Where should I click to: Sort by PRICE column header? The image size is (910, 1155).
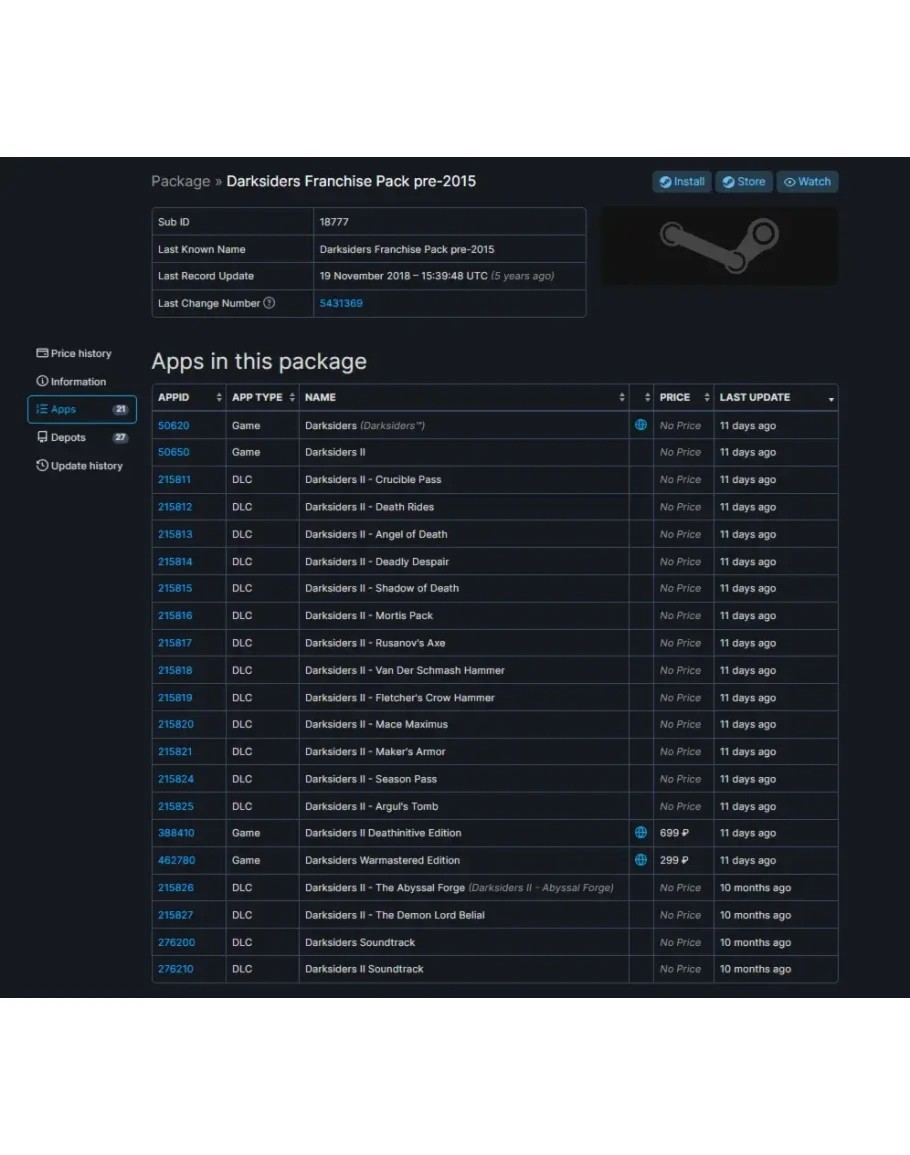tap(683, 398)
